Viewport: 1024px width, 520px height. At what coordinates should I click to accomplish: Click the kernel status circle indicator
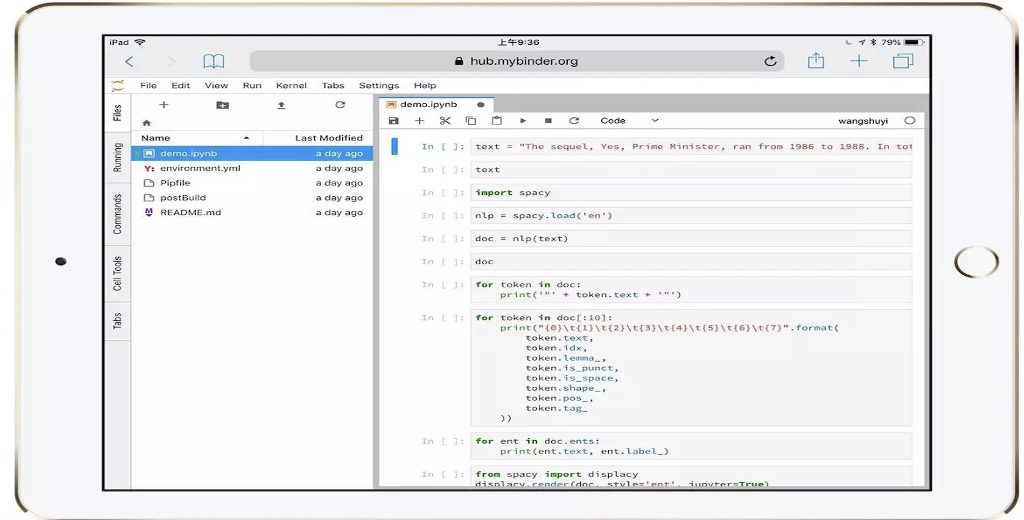[x=910, y=121]
